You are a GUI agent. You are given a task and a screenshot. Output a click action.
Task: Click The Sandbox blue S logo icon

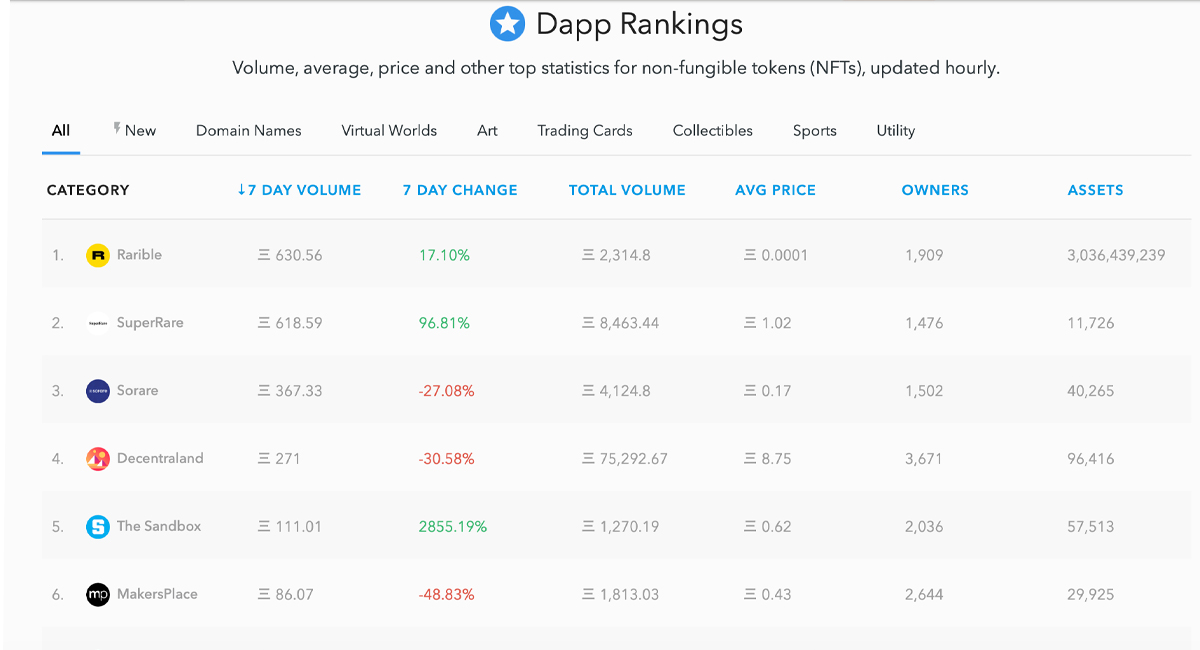[x=97, y=527]
